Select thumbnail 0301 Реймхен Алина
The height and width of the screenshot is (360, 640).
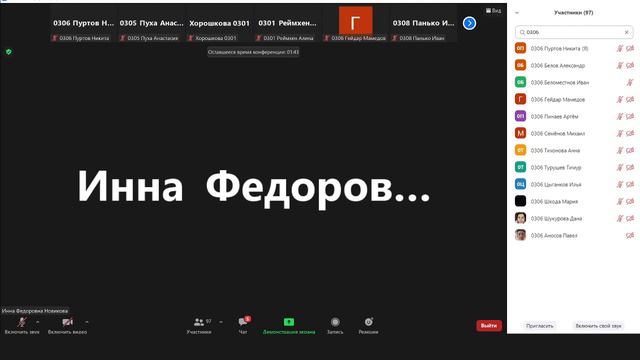tap(287, 24)
